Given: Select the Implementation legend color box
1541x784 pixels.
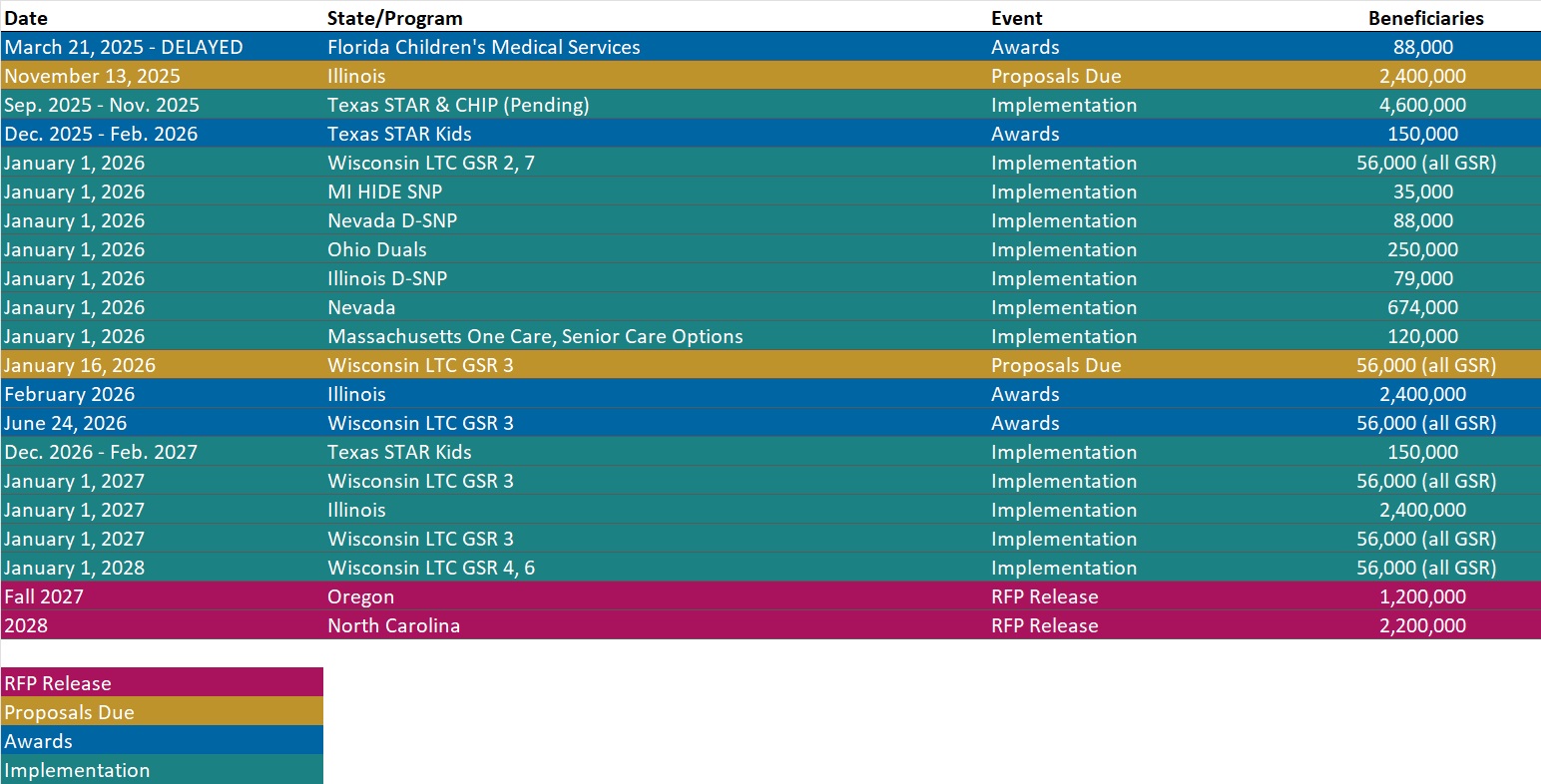Looking at the screenshot, I should point(162,770).
